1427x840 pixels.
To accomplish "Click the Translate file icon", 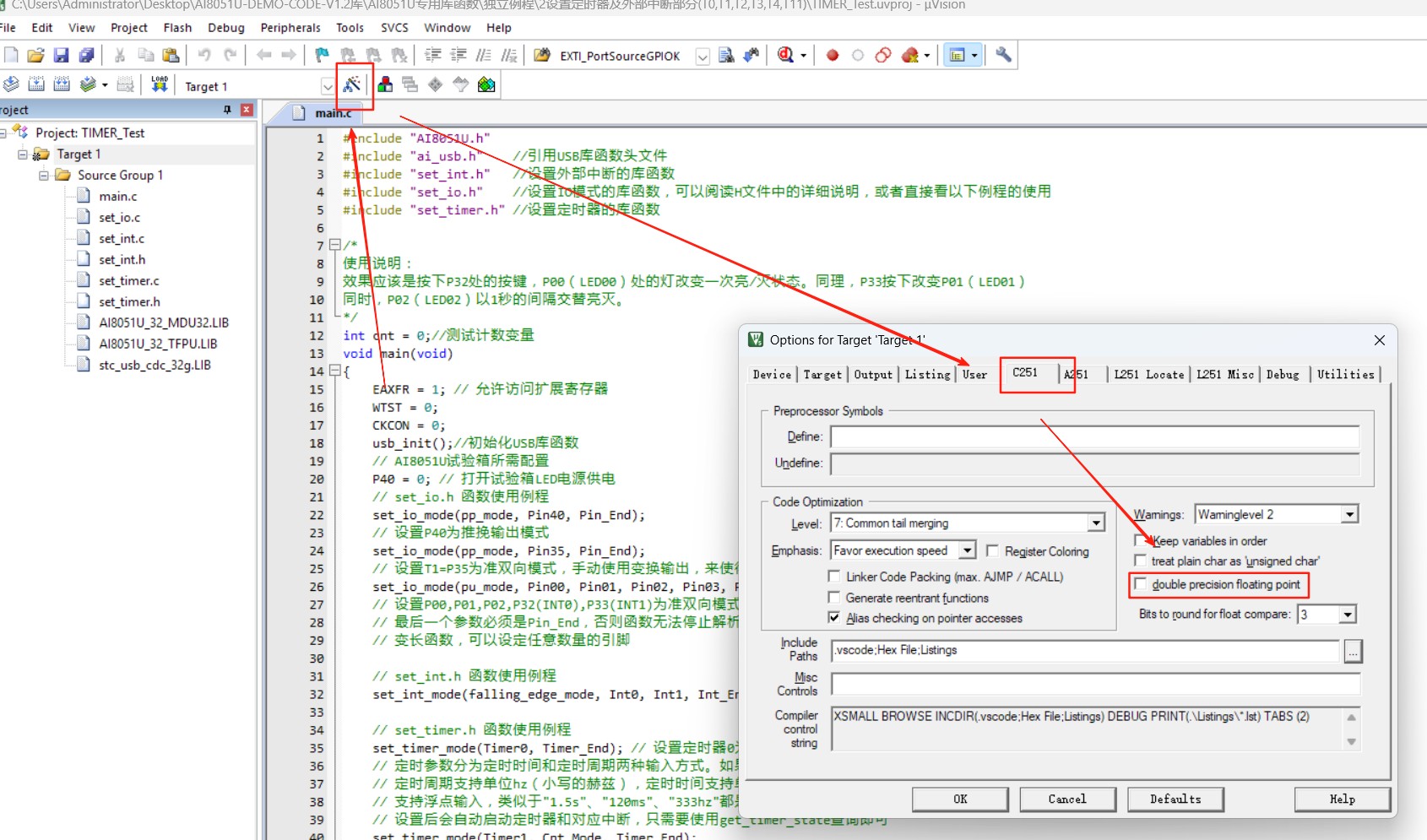I will [x=11, y=84].
